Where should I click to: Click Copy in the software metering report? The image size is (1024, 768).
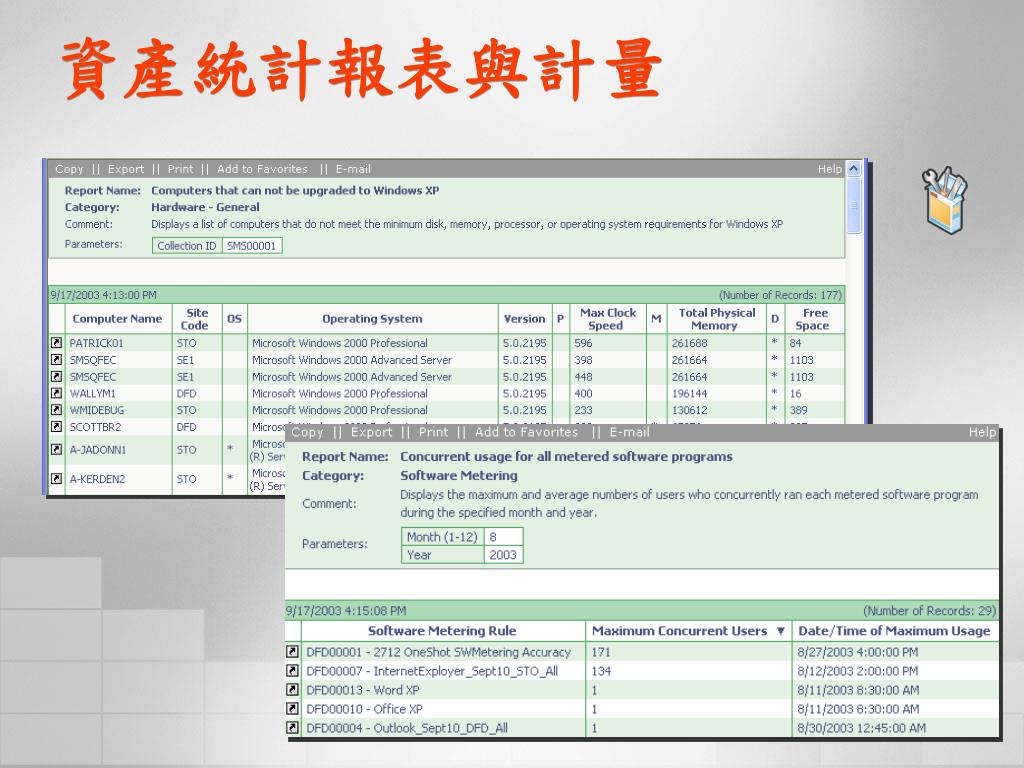(308, 432)
